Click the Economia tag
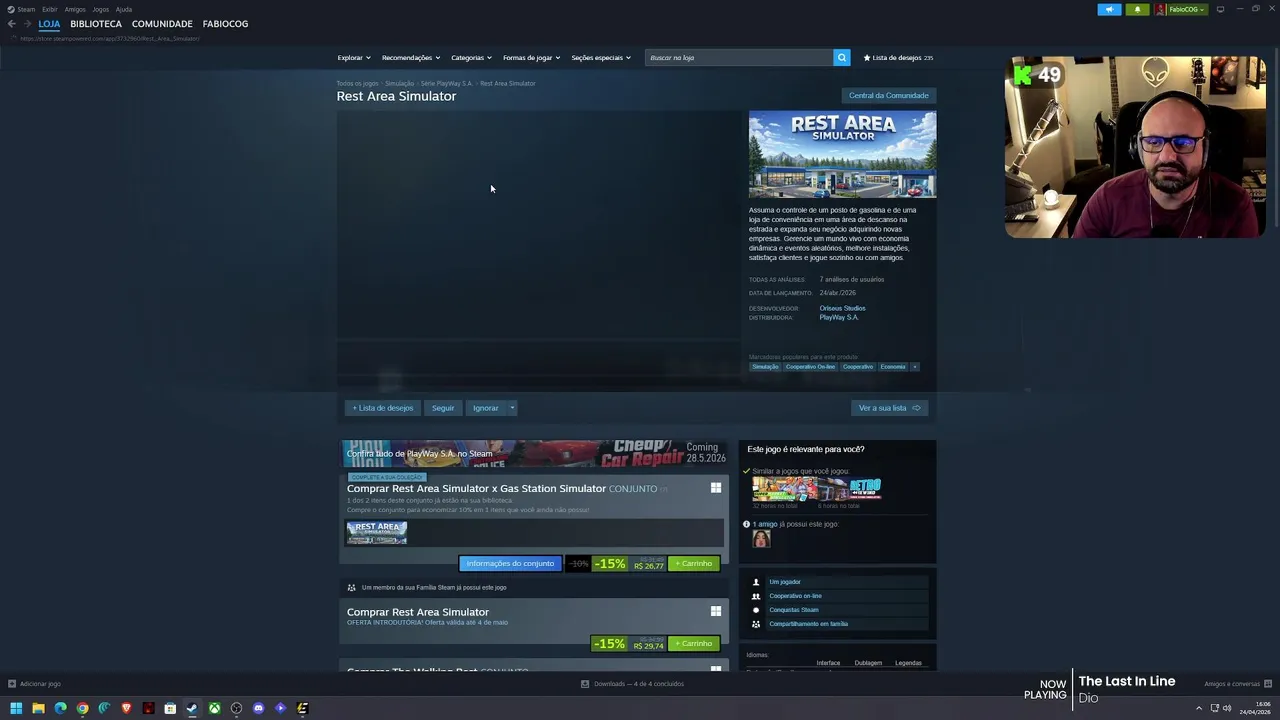The image size is (1280, 720). (893, 367)
